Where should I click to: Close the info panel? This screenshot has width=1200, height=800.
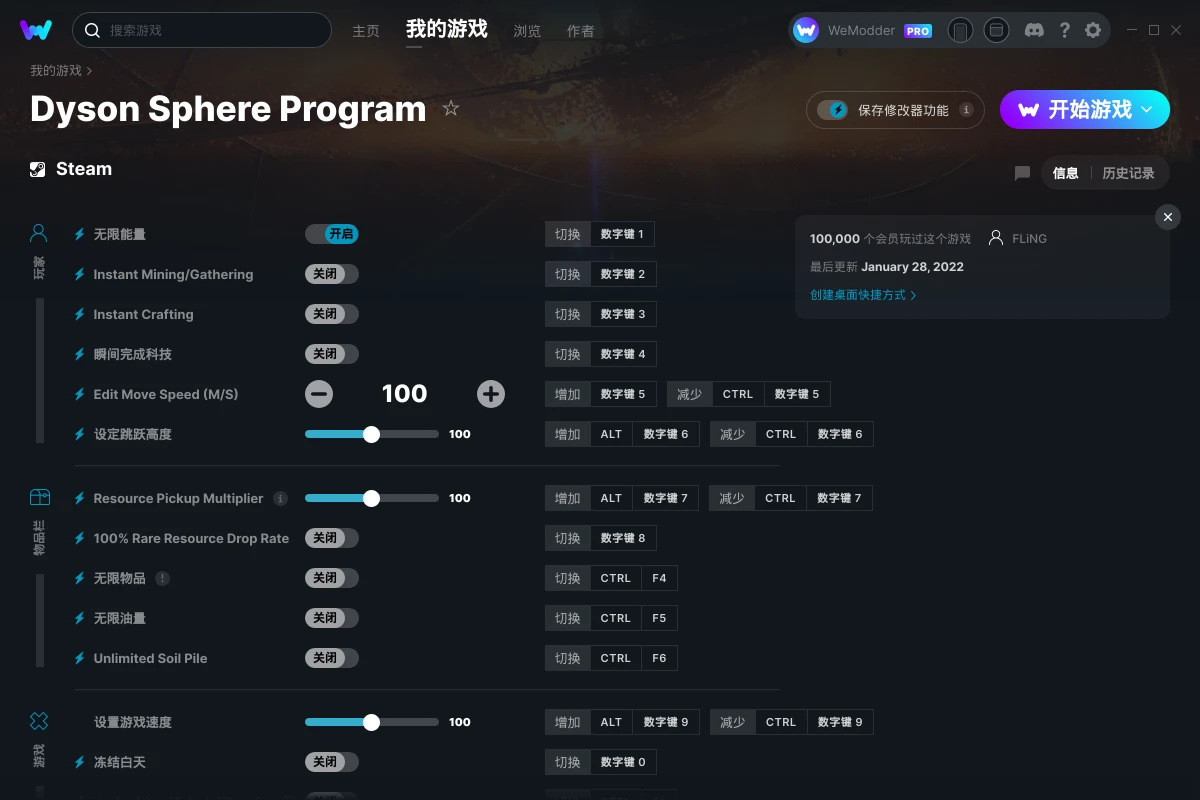click(1168, 217)
